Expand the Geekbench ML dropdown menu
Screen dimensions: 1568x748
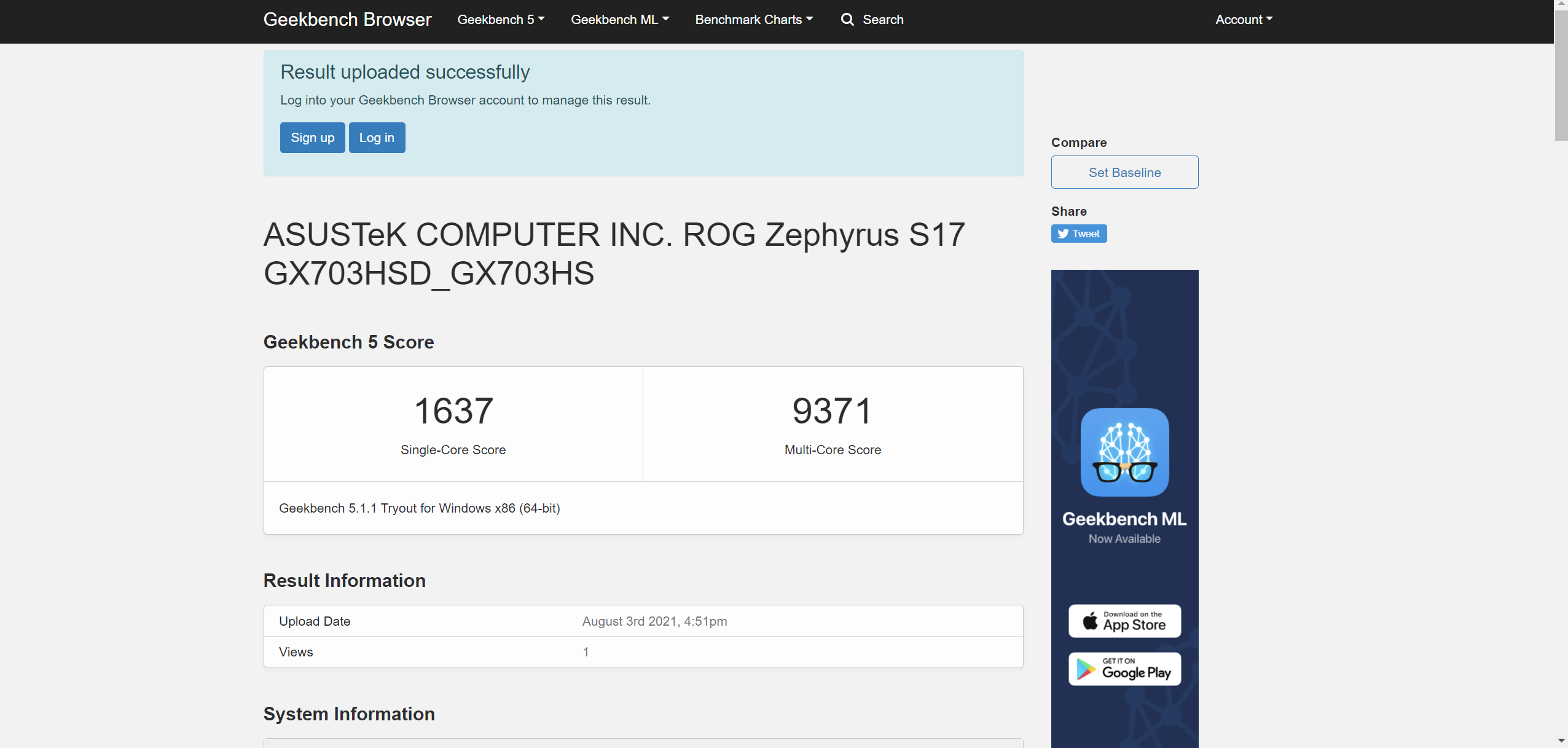619,20
